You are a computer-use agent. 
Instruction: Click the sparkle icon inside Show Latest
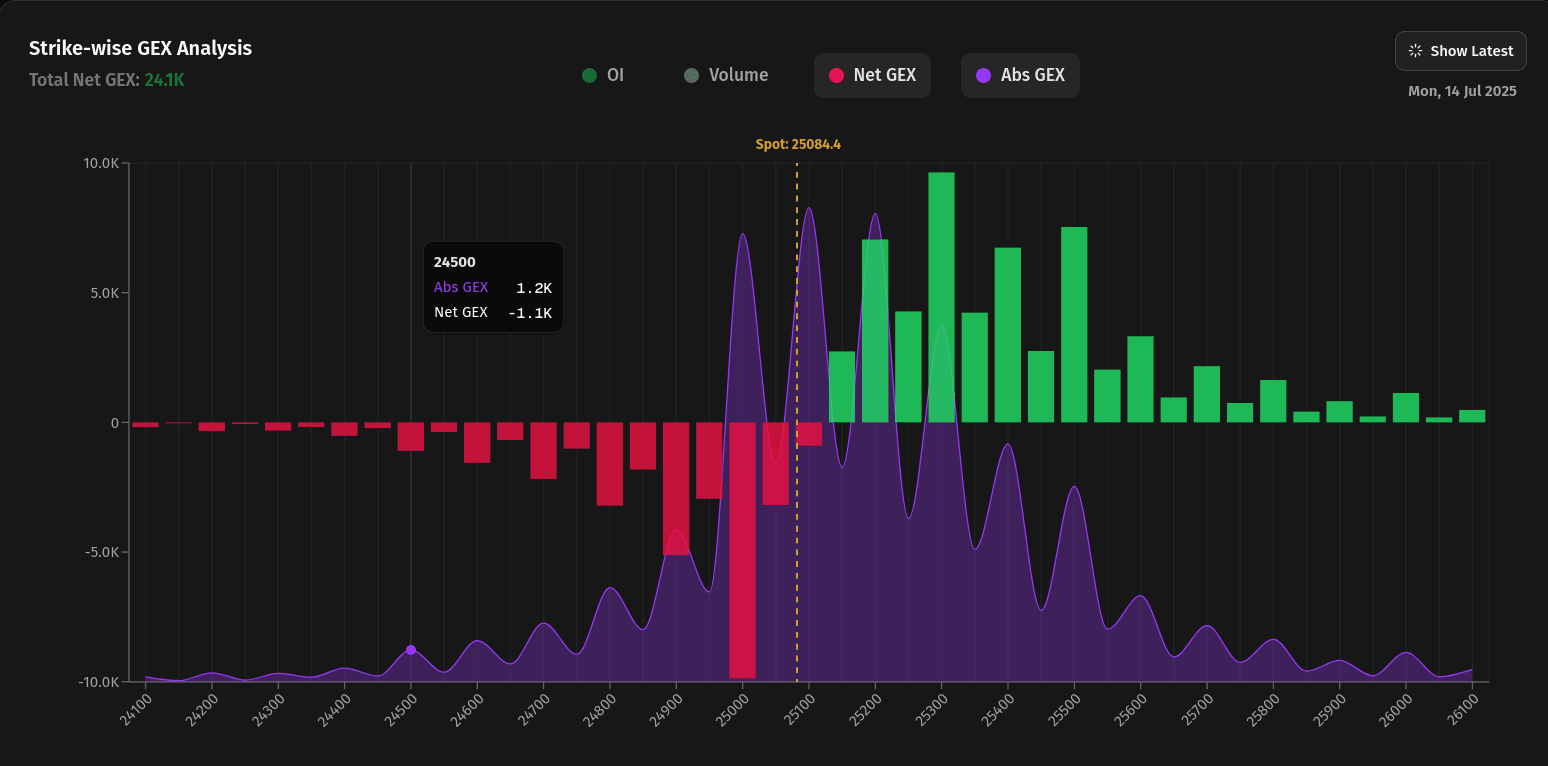pos(1414,50)
